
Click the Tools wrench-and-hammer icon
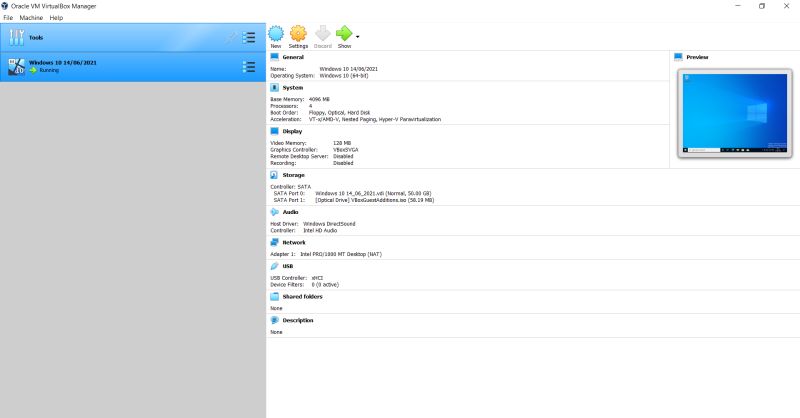pyautogui.click(x=17, y=37)
